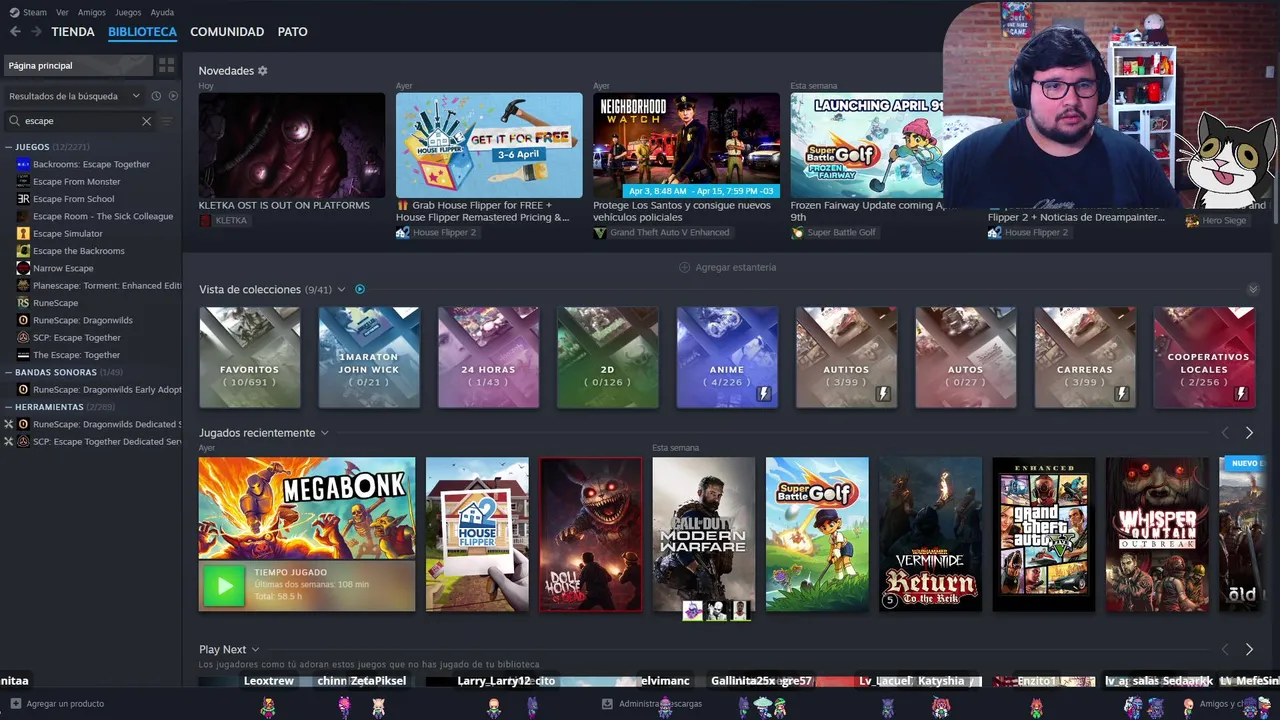Screen dimensions: 1280x720
Task: Open the PATO profile tab
Action: click(293, 32)
